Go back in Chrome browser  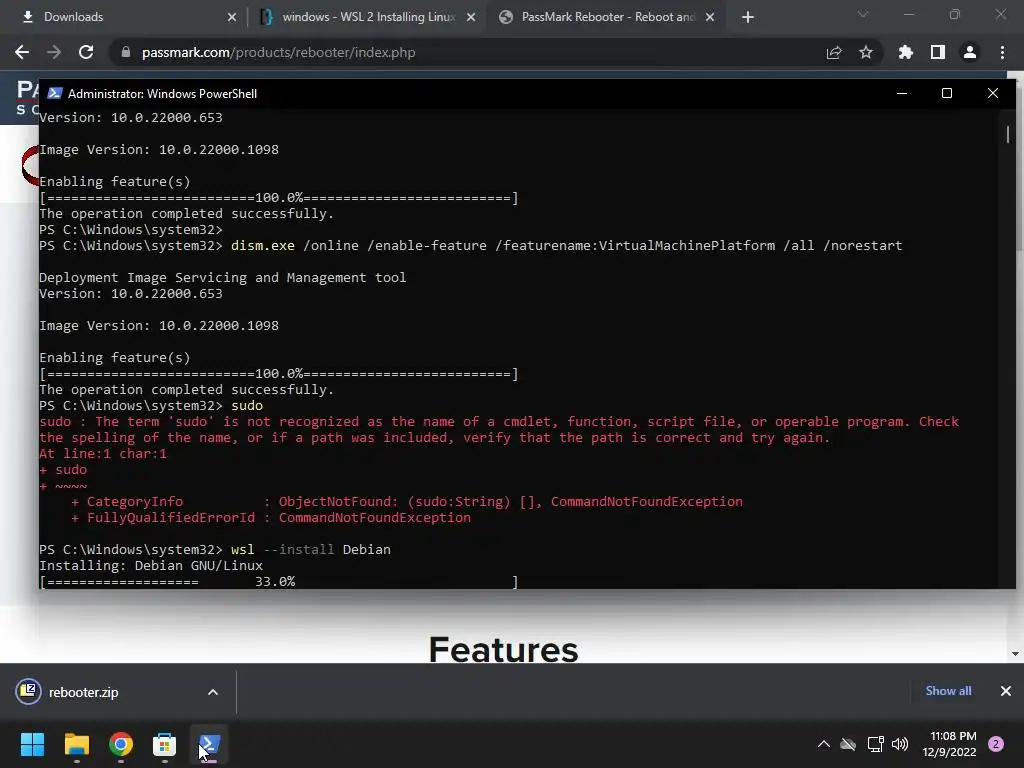click(x=22, y=52)
